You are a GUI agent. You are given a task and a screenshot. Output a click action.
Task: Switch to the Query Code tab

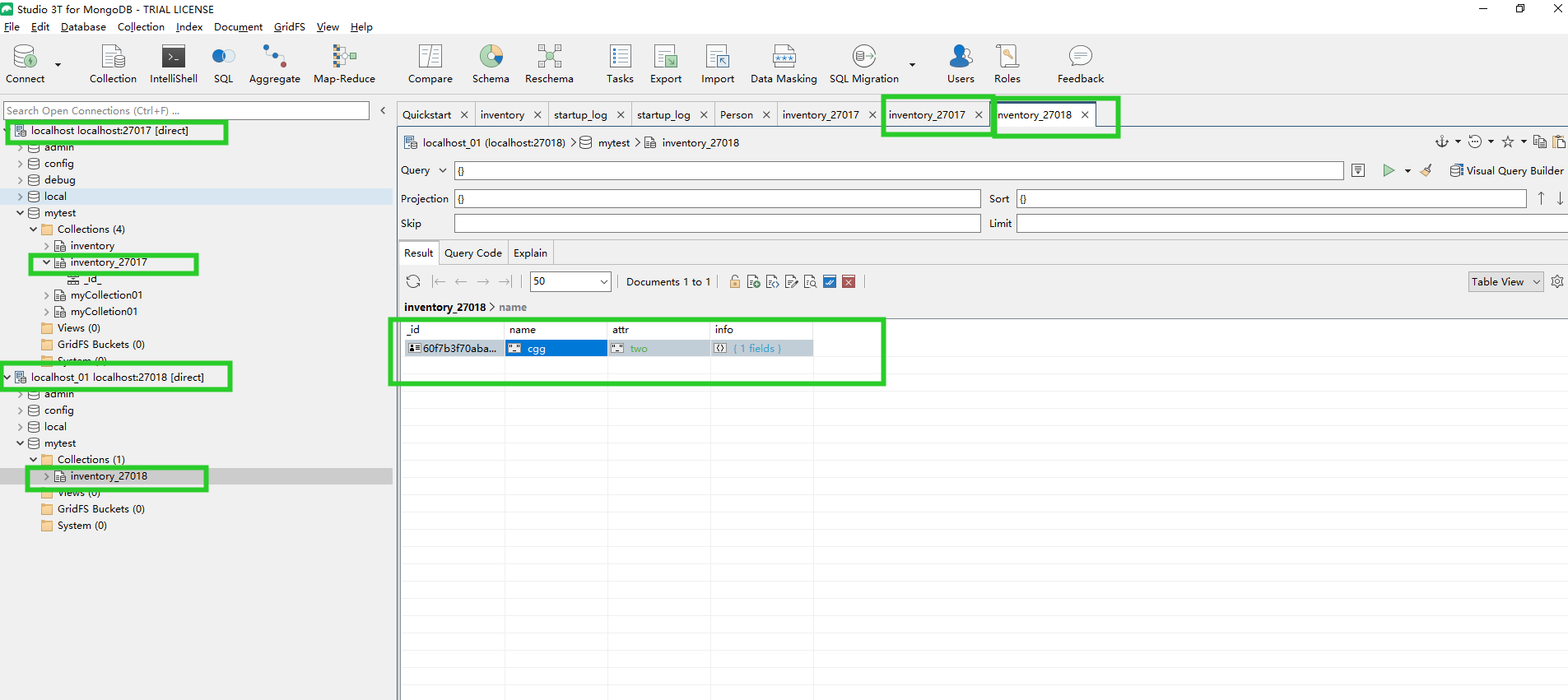(473, 253)
